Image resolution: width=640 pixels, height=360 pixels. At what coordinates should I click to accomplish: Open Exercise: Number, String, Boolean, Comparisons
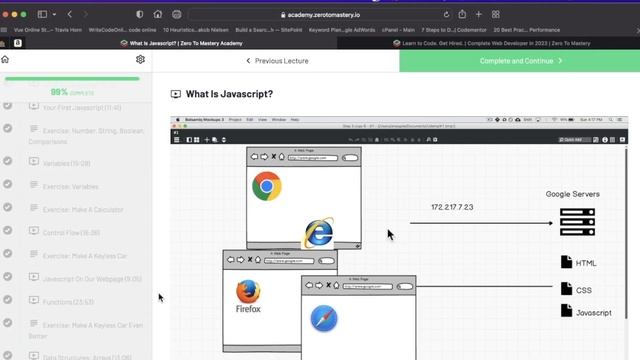pyautogui.click(x=87, y=136)
